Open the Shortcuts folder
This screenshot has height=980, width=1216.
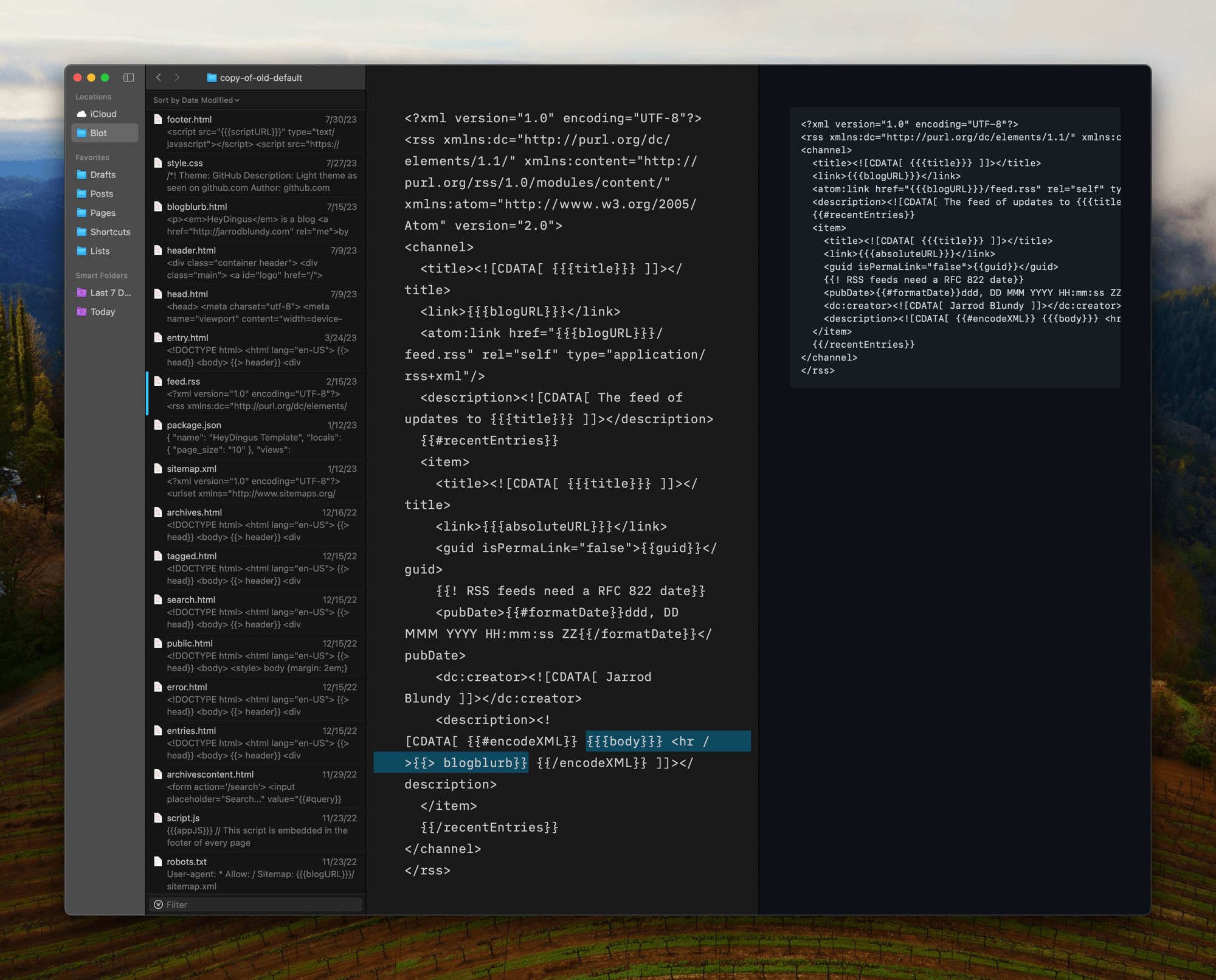click(x=105, y=232)
